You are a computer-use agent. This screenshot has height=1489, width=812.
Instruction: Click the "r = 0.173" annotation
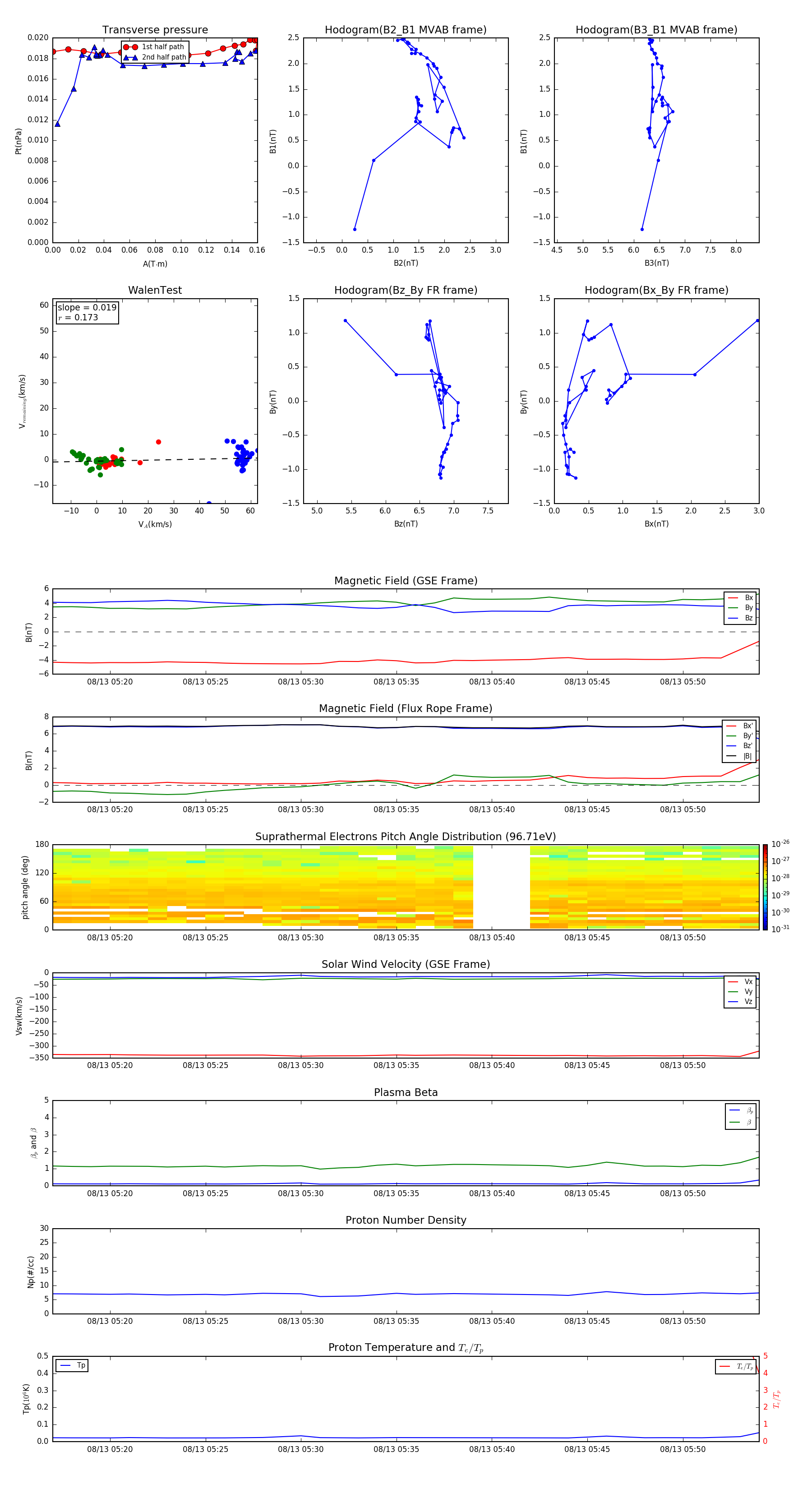coord(78,317)
